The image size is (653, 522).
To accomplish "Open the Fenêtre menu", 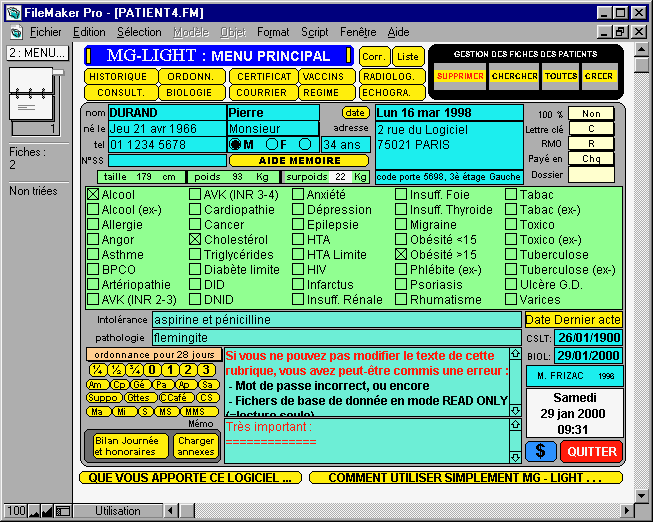I will 358,32.
